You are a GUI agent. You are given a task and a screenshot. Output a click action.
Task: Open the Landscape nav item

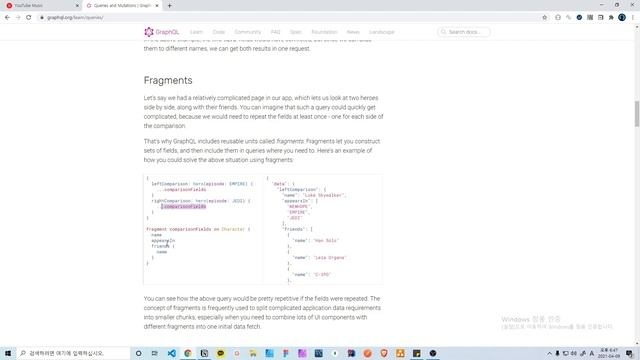click(382, 32)
